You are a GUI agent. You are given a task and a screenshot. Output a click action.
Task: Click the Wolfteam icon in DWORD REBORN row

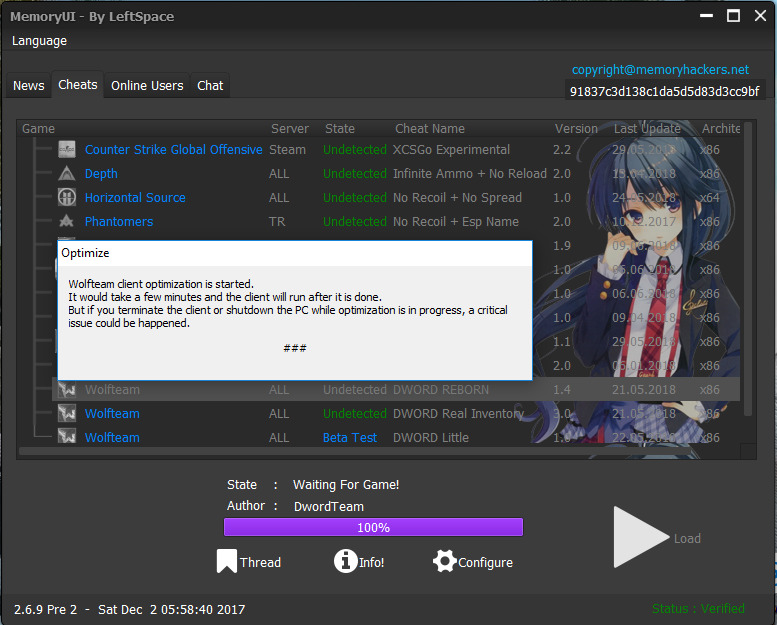coord(67,390)
